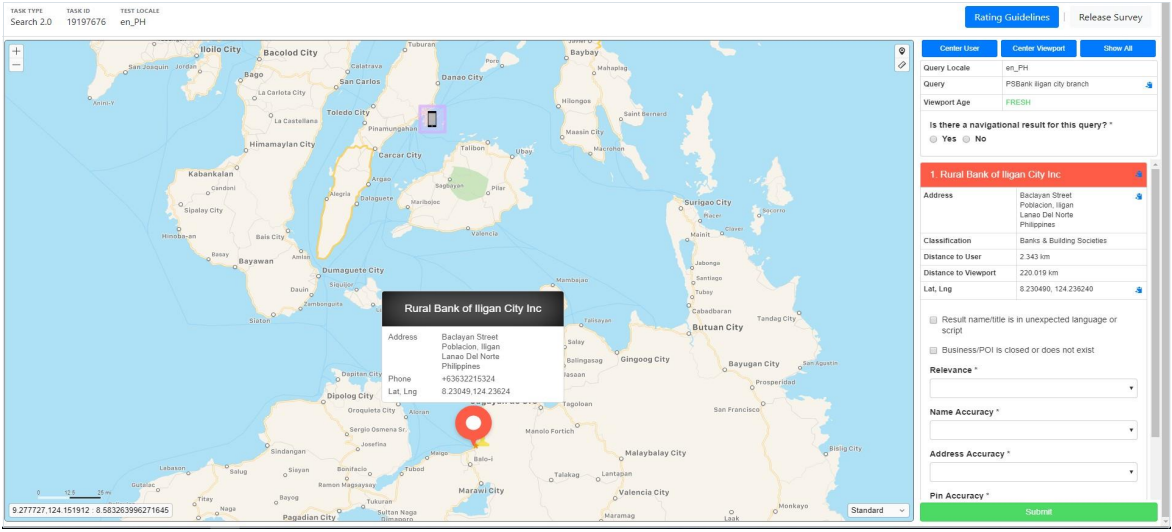Submit the rating form
This screenshot has width=1172, height=532.
[1038, 512]
